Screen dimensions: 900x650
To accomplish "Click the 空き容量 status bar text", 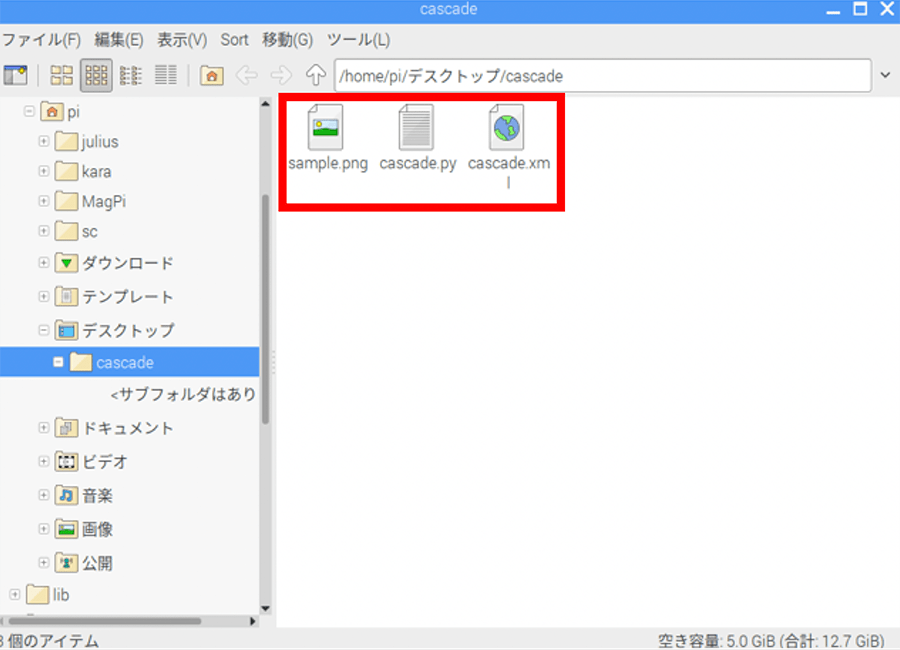I will click(771, 641).
